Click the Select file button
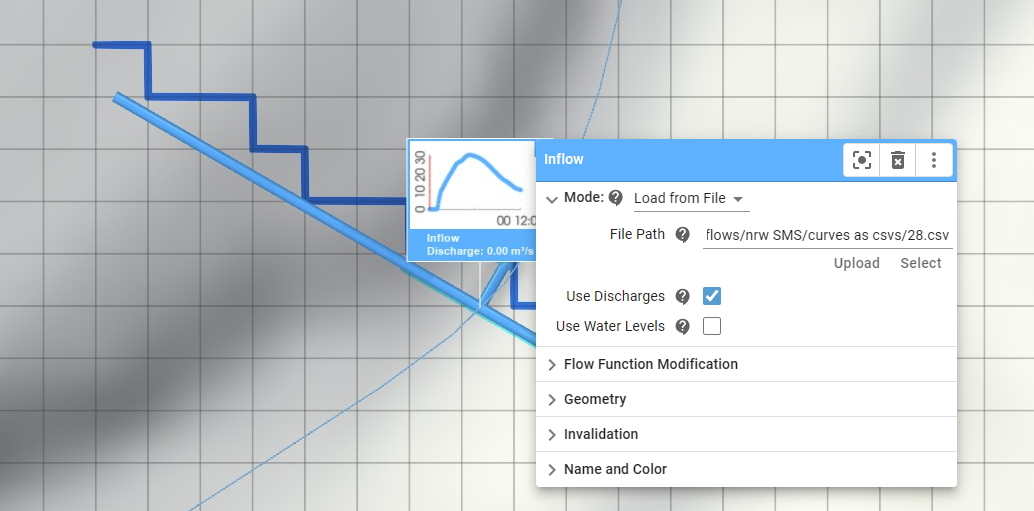This screenshot has width=1034, height=511. point(920,263)
